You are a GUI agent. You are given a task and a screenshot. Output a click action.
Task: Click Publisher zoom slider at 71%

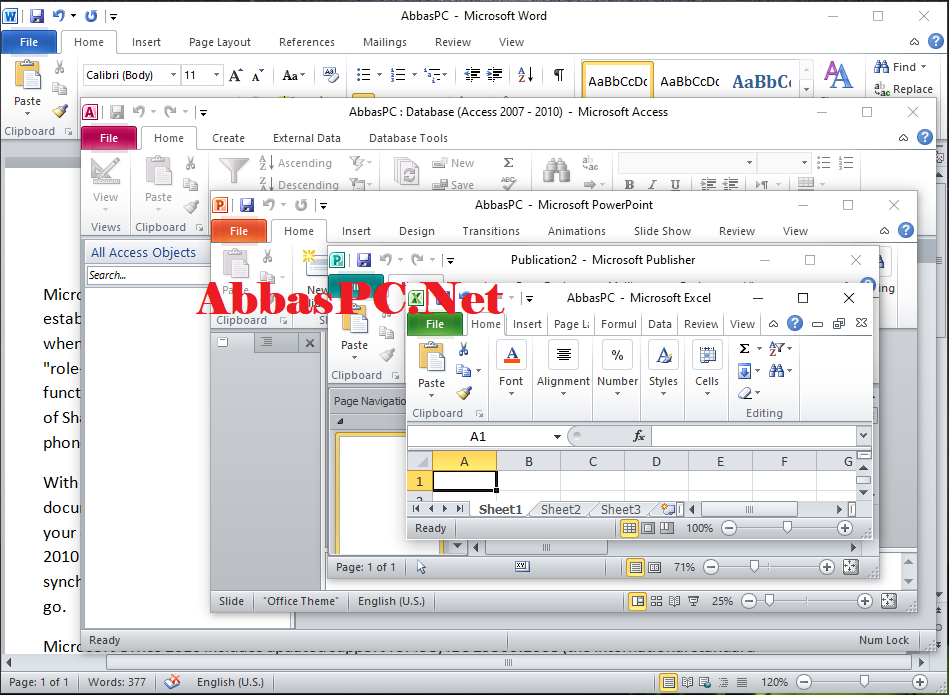[x=754, y=567]
